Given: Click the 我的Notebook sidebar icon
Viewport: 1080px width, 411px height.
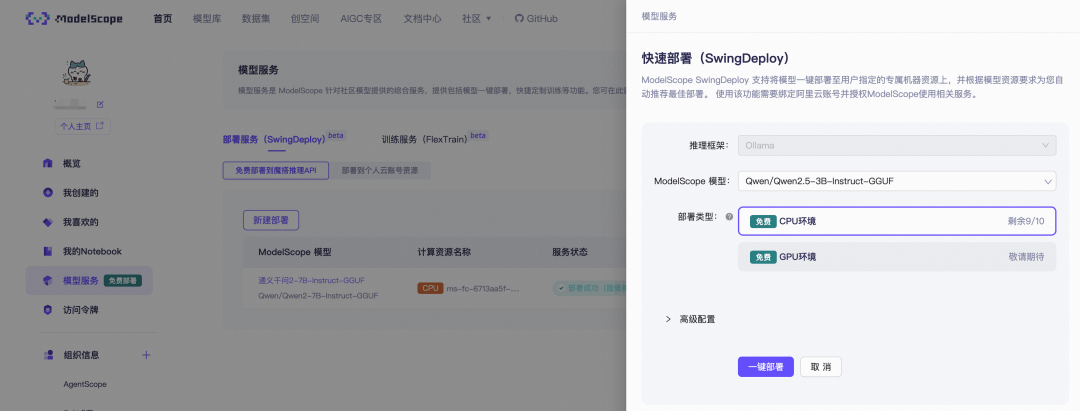Looking at the screenshot, I should pyautogui.click(x=48, y=251).
